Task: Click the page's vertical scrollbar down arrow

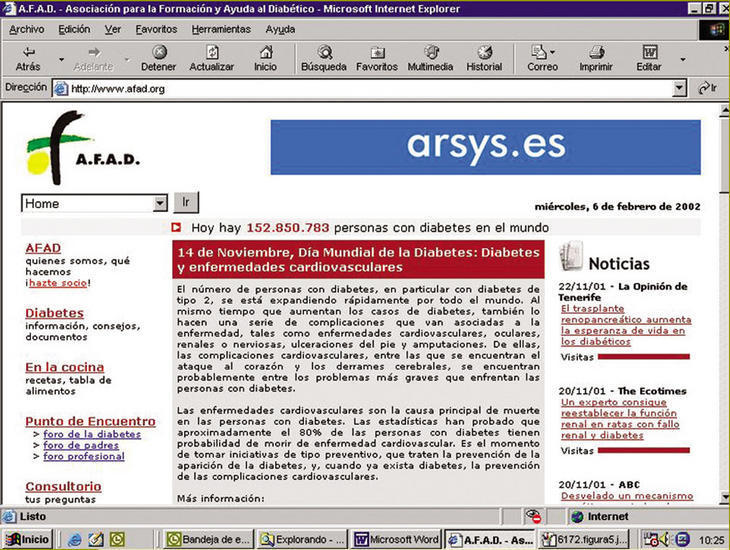Action: pyautogui.click(x=722, y=499)
